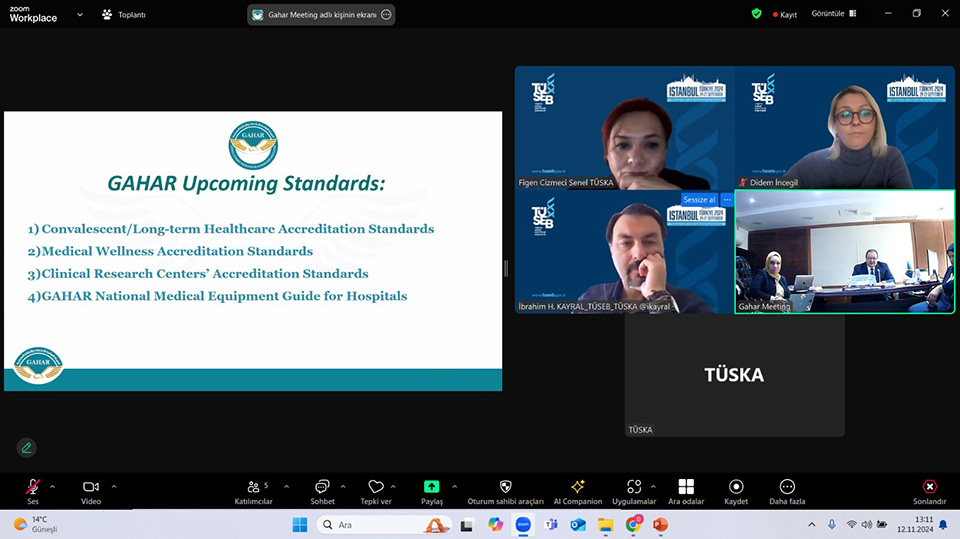Open the Daha fazla more options menu

click(x=786, y=487)
